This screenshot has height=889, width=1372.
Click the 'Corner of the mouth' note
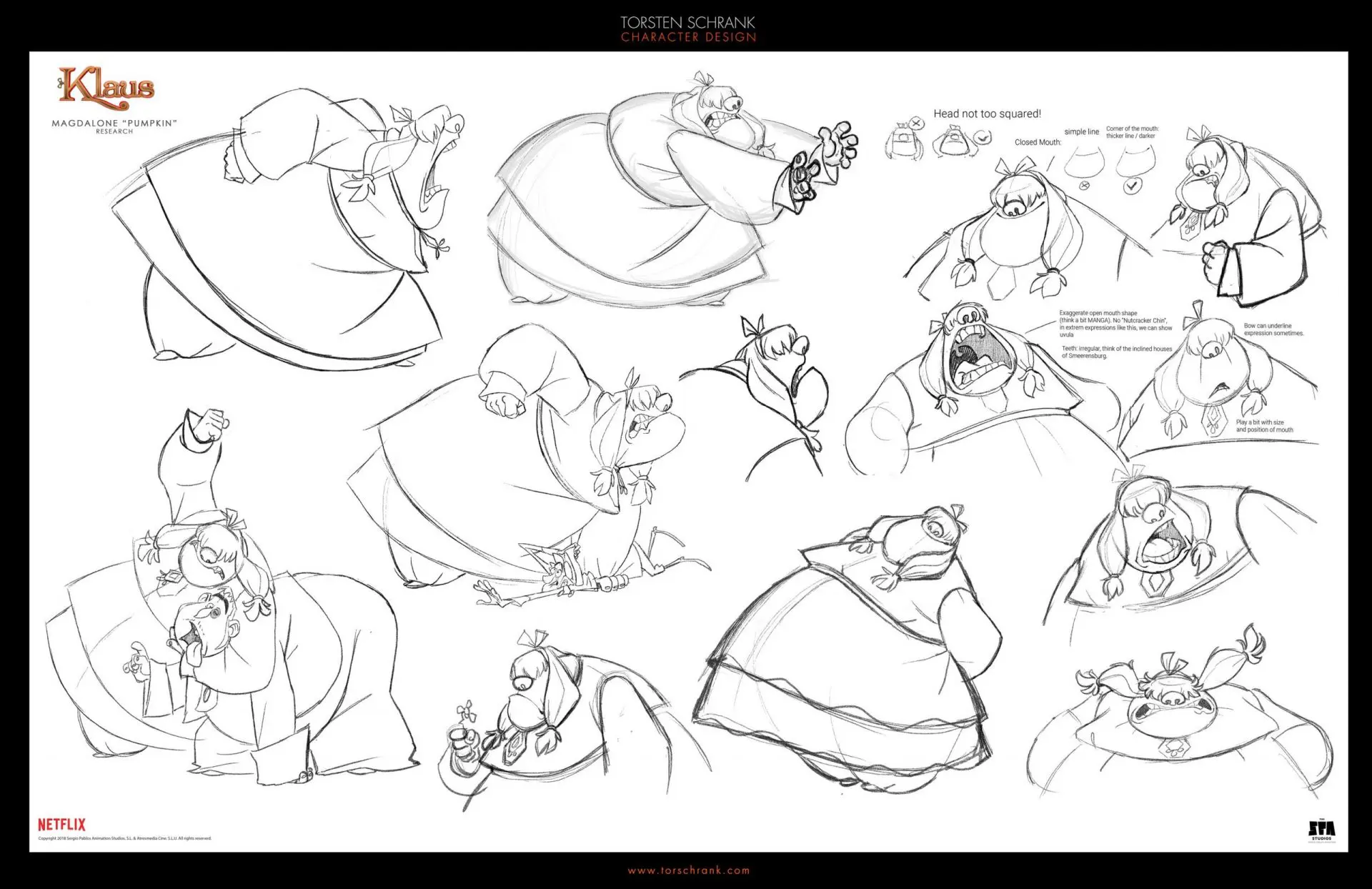[x=1133, y=132]
